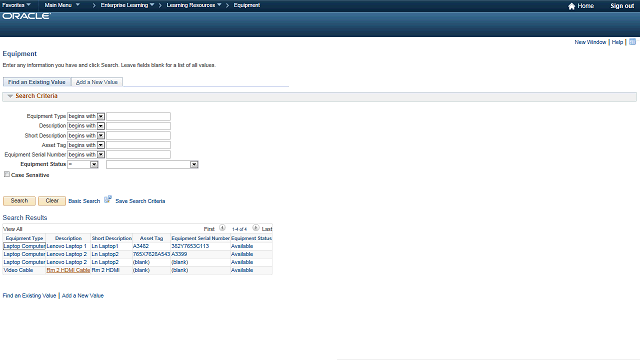Image resolution: width=640 pixels, height=360 pixels.
Task: Sort by Short Description column header
Action: pos(112,238)
